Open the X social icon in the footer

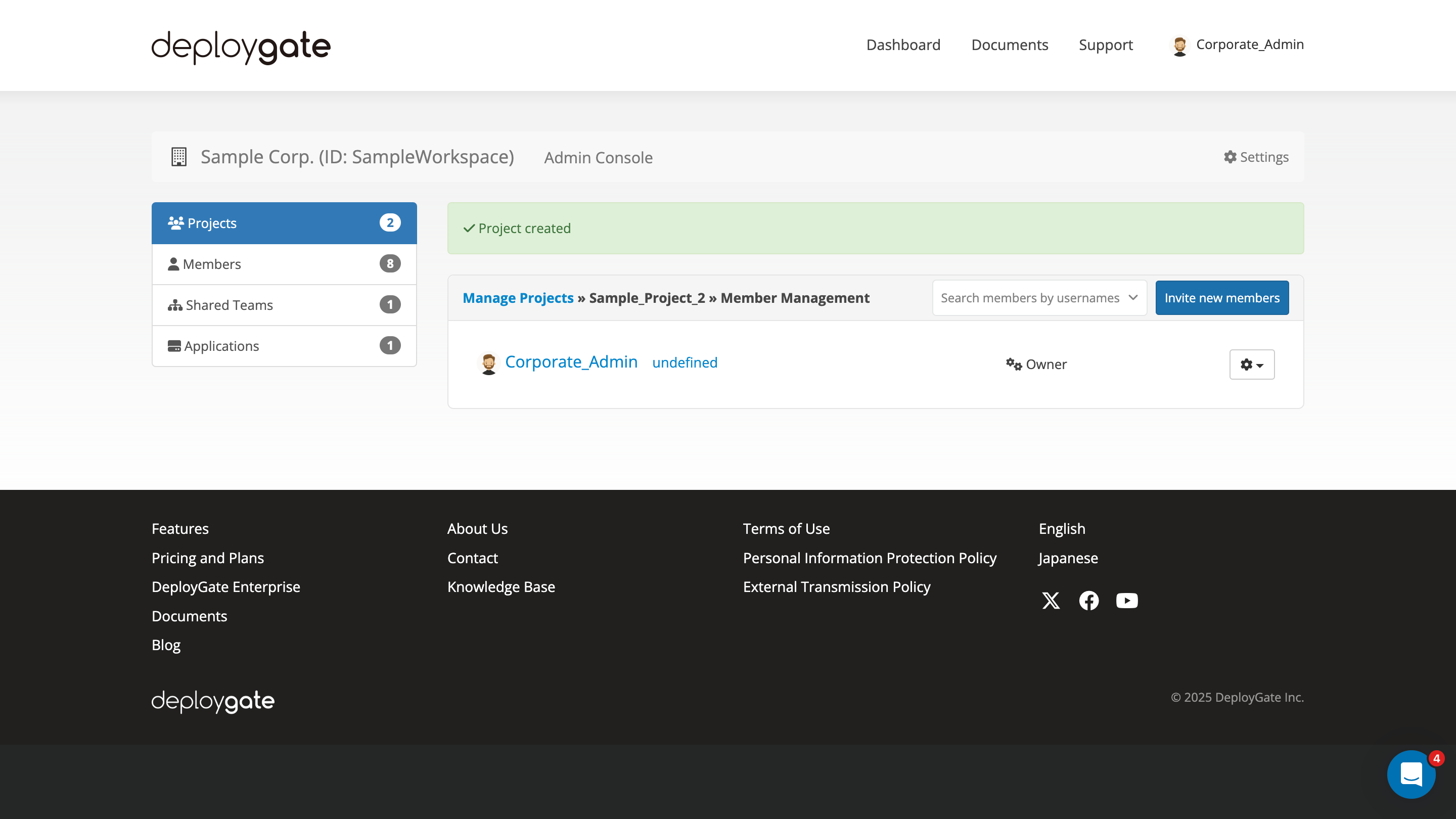(1051, 600)
